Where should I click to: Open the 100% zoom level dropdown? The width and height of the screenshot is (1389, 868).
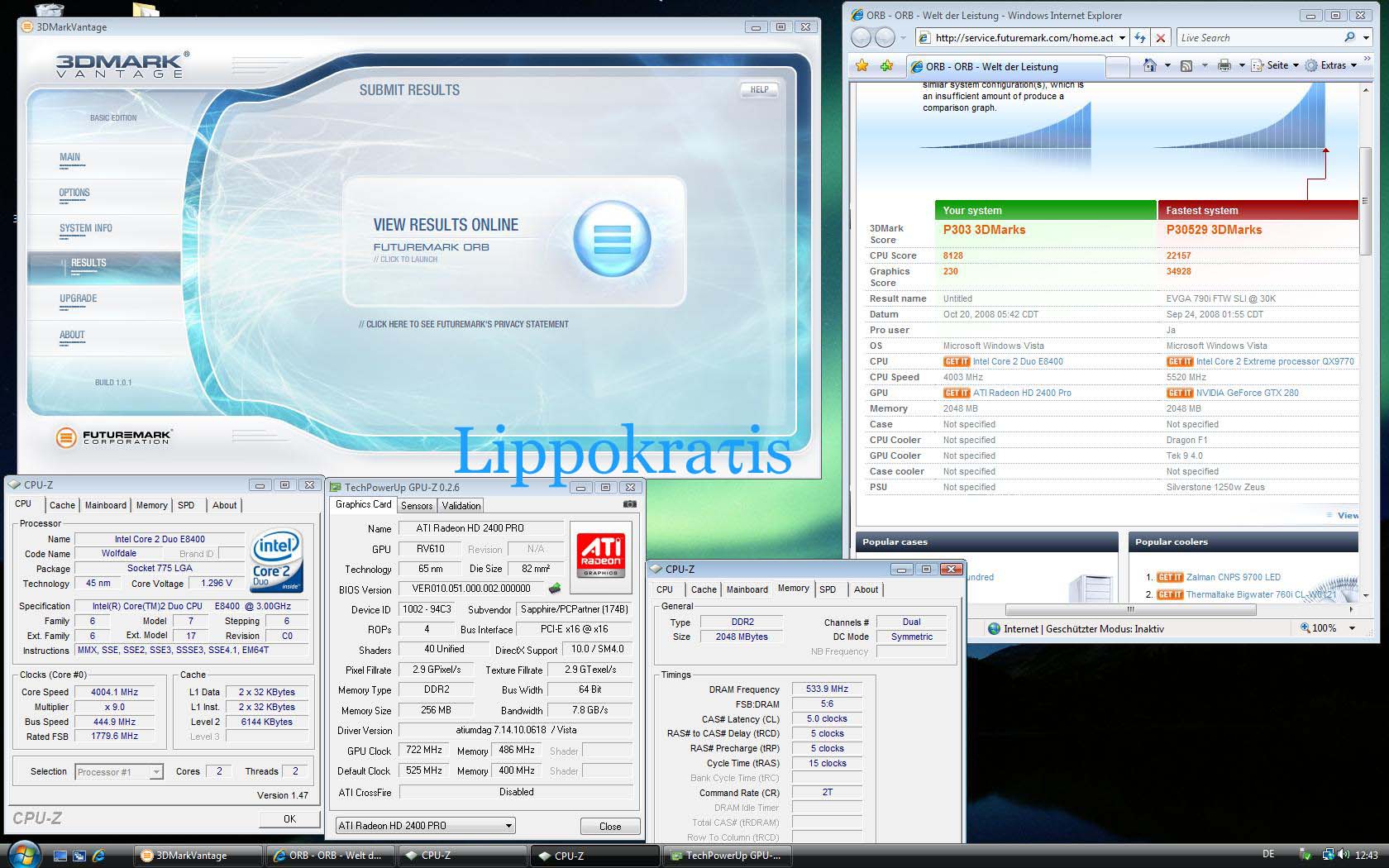pos(1352,628)
